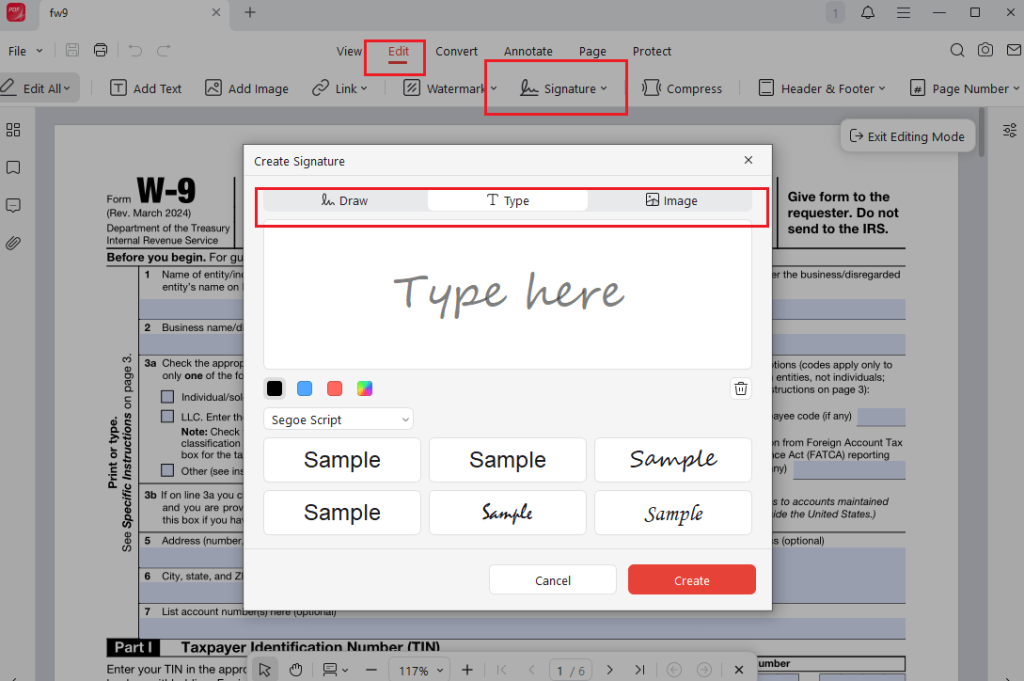Viewport: 1024px width, 681px height.
Task: Click the Edit tab
Action: [398, 52]
